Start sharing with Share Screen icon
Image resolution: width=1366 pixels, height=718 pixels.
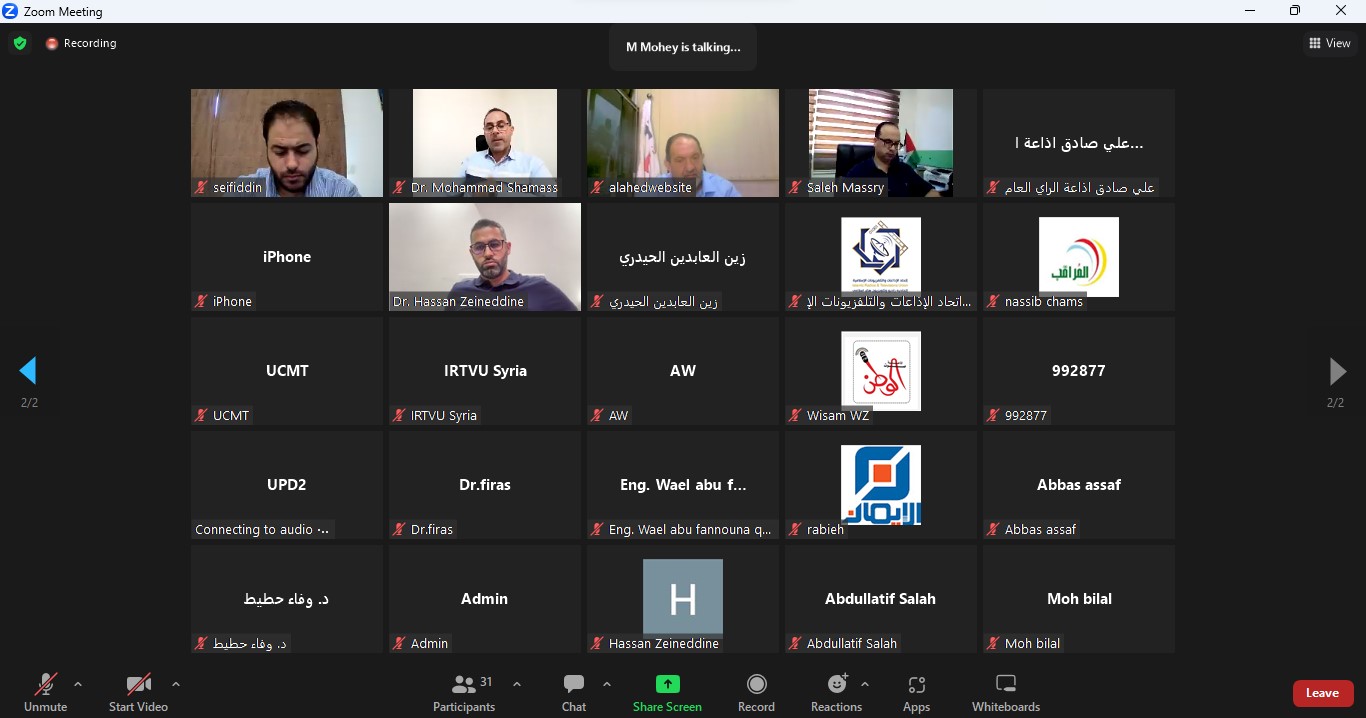coord(667,685)
